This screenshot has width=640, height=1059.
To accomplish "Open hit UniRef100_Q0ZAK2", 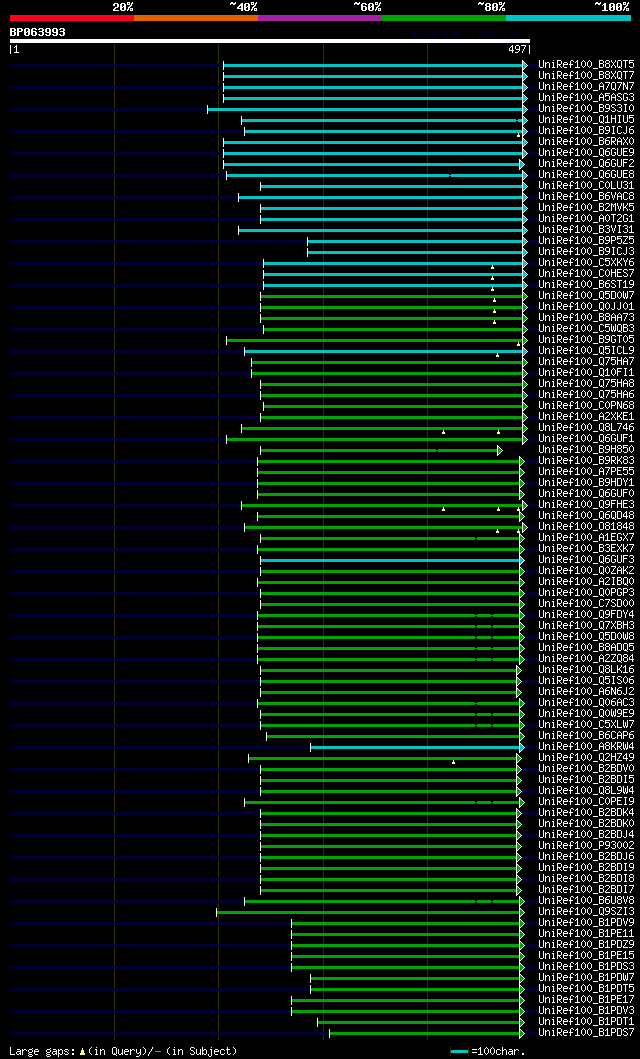I will click(x=587, y=571).
